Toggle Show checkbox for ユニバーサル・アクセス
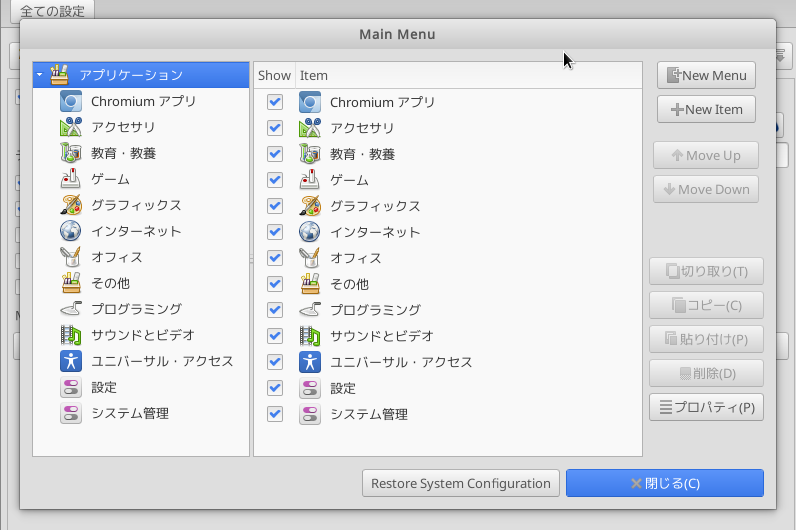 coord(275,362)
